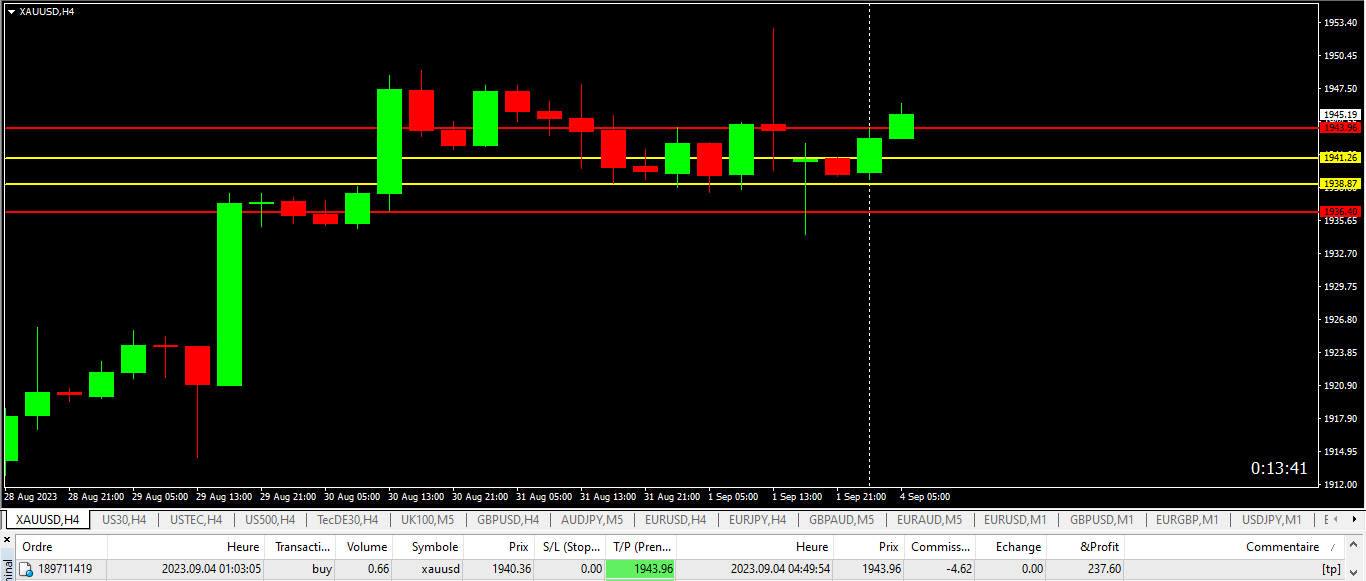The height and width of the screenshot is (581, 1366).
Task: Click the 4 Sep 05:00 time label
Action: click(x=925, y=497)
